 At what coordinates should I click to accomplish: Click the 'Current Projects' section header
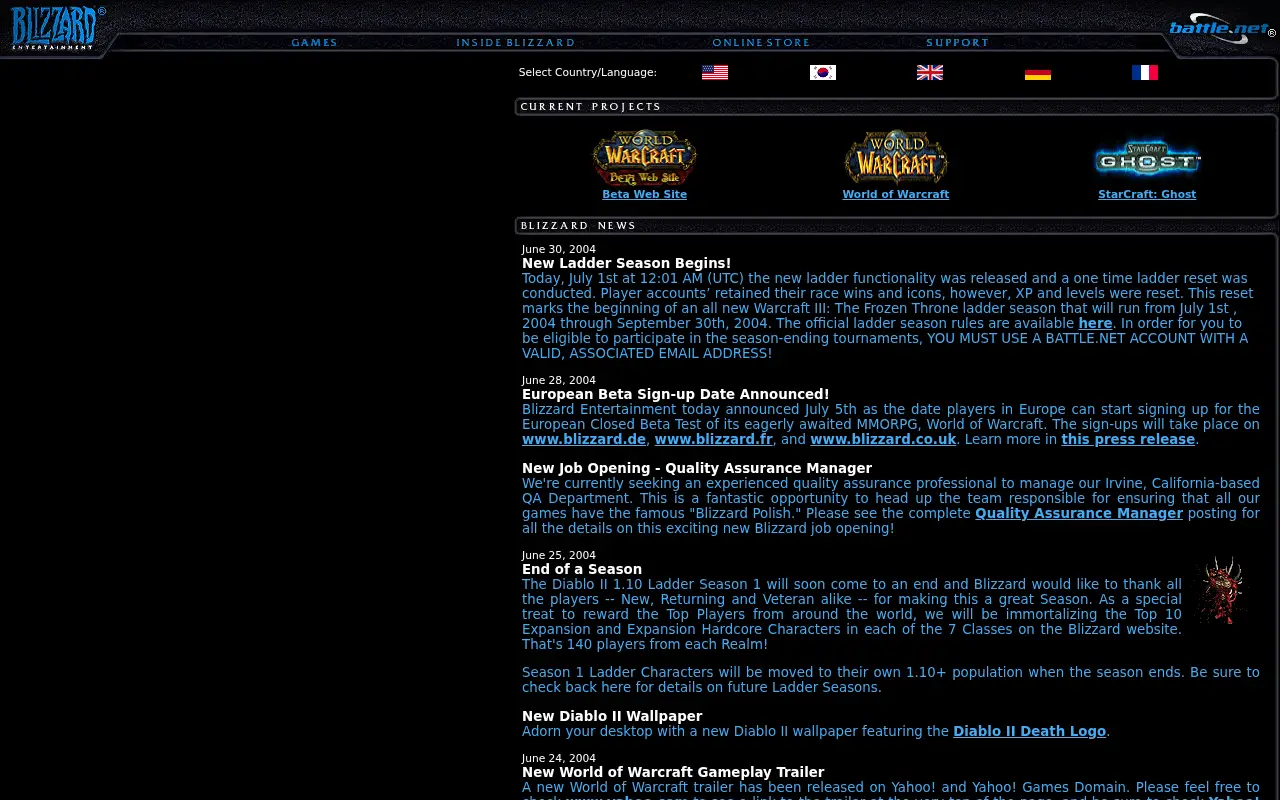pos(591,106)
